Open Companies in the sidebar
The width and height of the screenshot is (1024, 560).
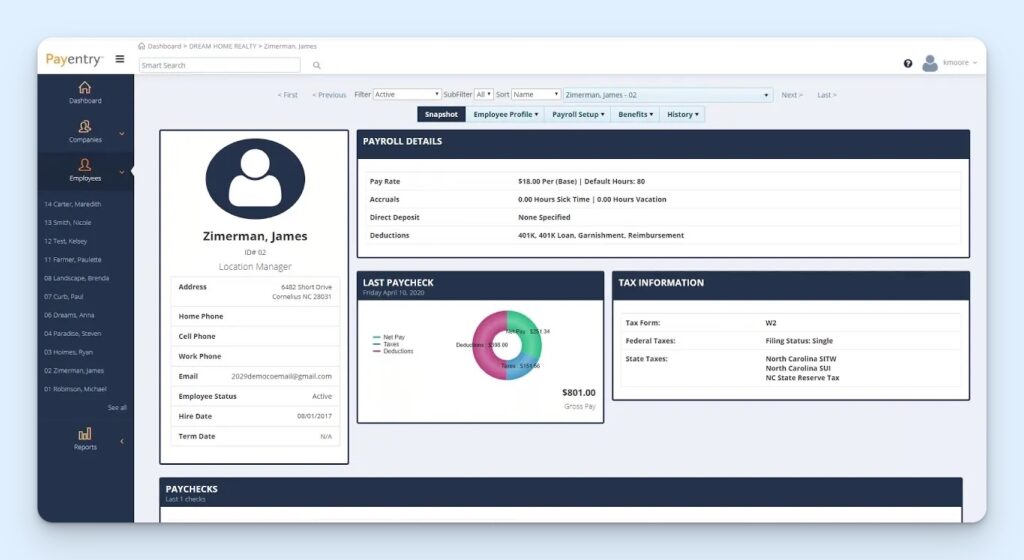(85, 132)
